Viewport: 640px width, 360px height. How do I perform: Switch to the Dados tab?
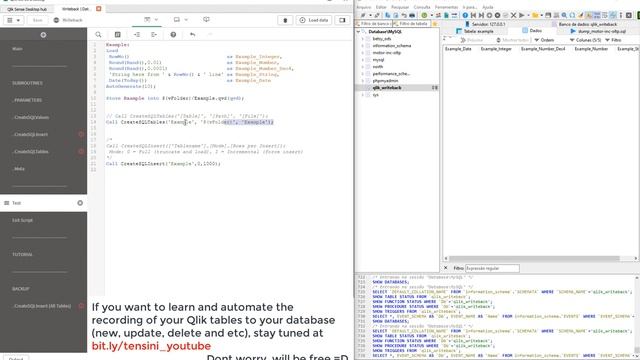point(532,31)
